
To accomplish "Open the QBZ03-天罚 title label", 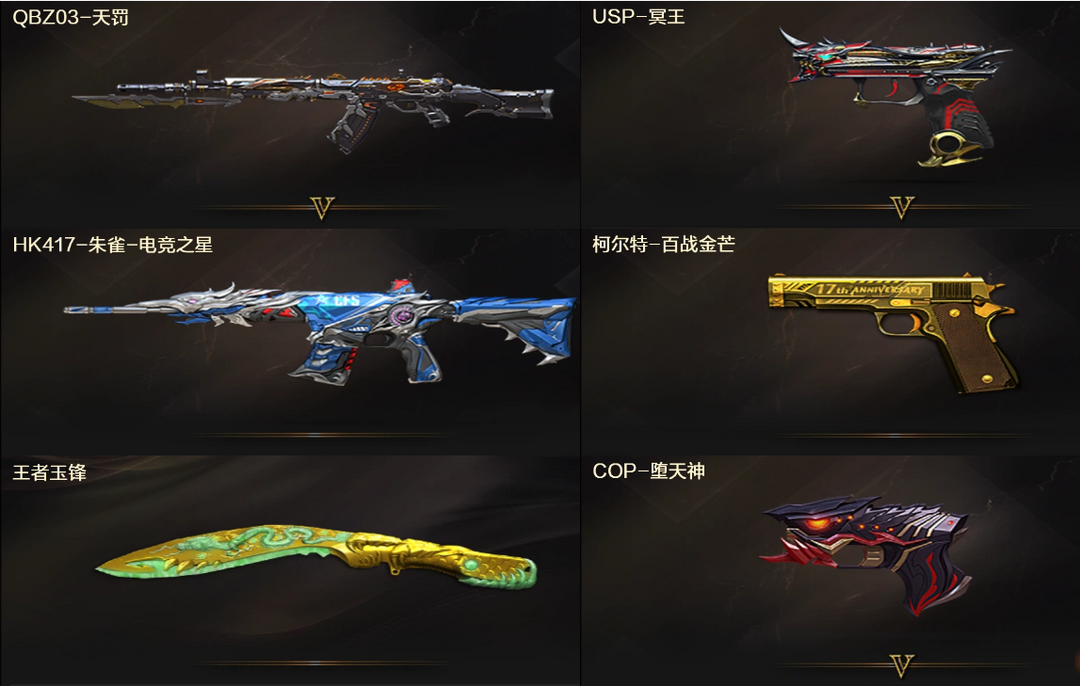I will tap(71, 17).
